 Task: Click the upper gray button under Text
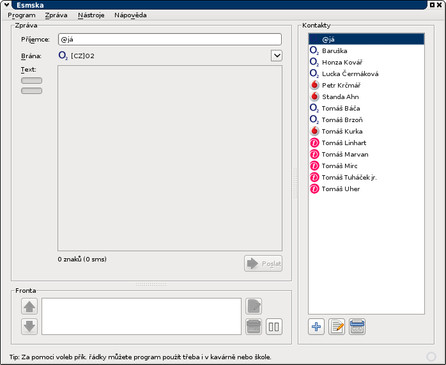32,81
